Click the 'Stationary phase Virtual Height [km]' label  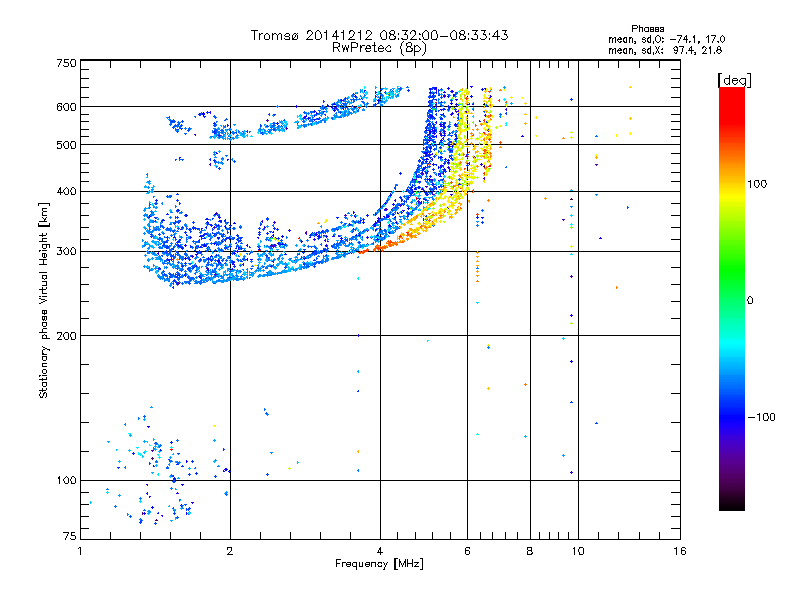pyautogui.click(x=44, y=300)
